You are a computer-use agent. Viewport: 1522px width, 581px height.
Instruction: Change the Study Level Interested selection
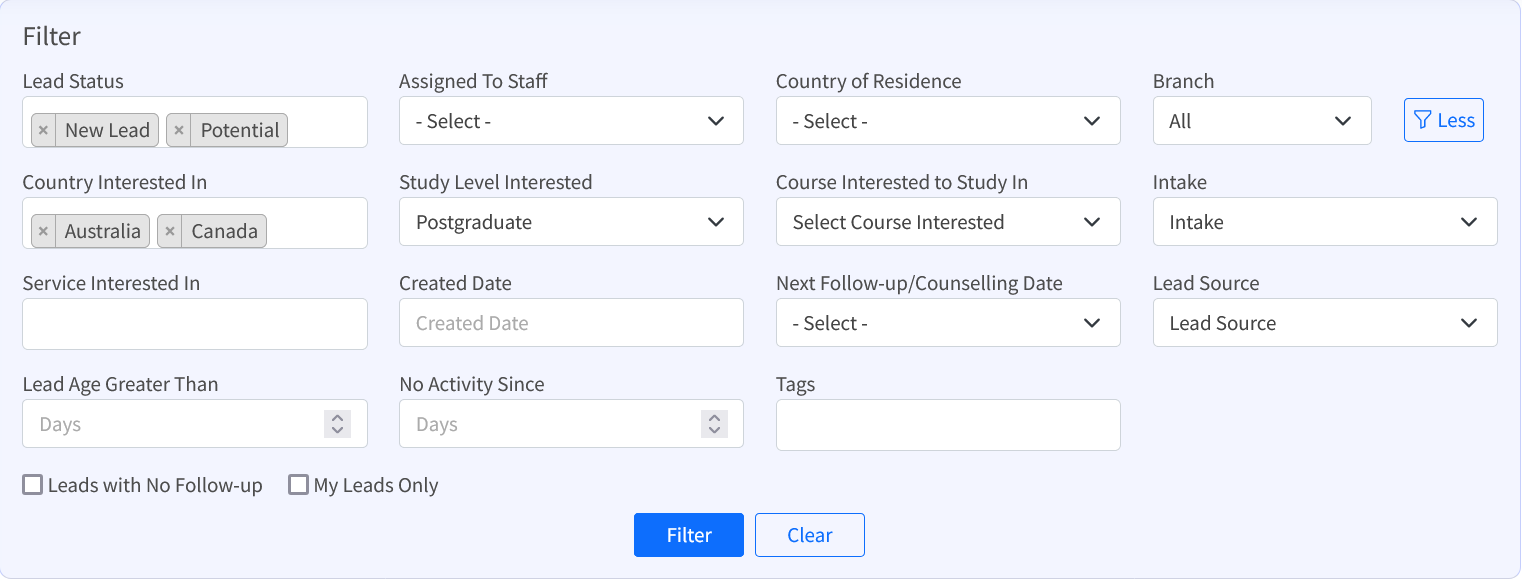[x=571, y=222]
